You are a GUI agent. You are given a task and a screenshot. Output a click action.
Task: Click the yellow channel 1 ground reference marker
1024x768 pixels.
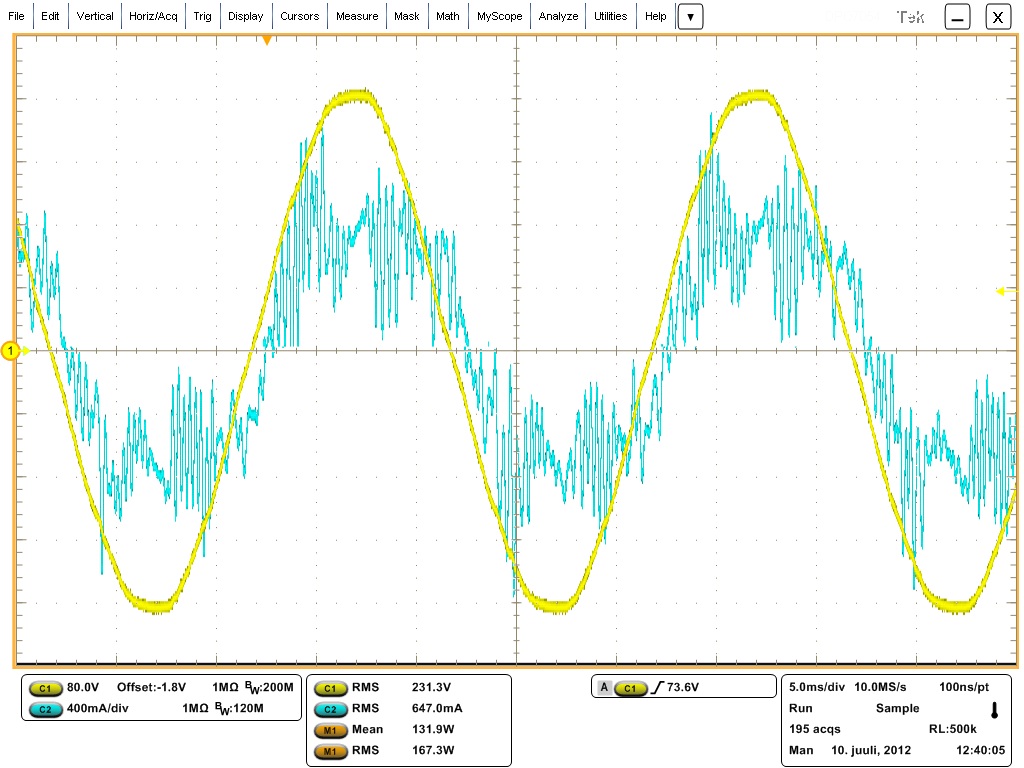pyautogui.click(x=11, y=351)
